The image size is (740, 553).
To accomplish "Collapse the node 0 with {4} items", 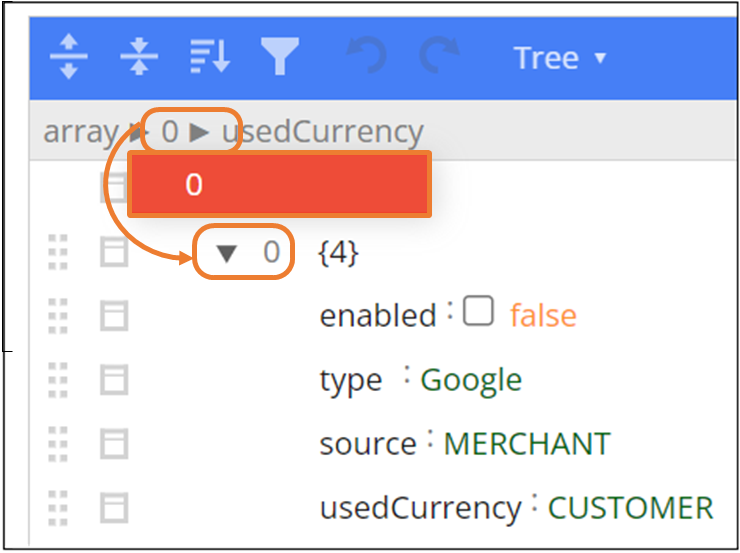I will point(227,253).
